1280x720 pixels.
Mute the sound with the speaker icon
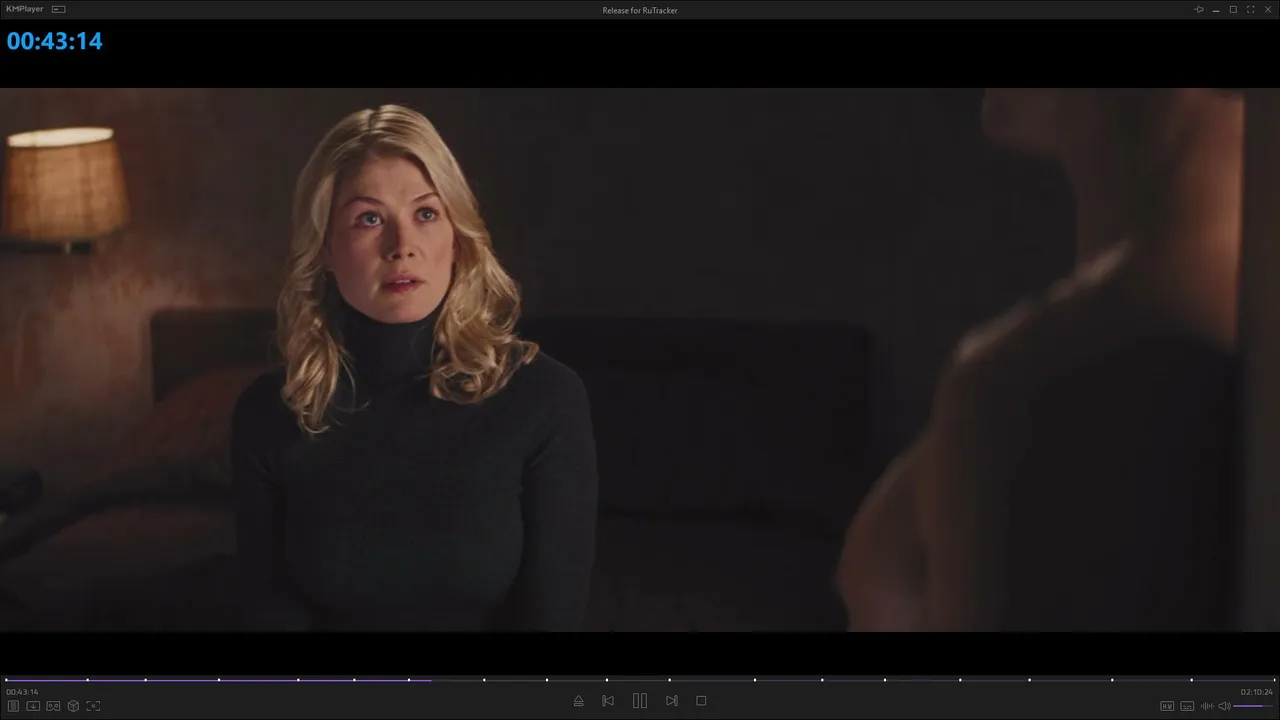point(1224,706)
